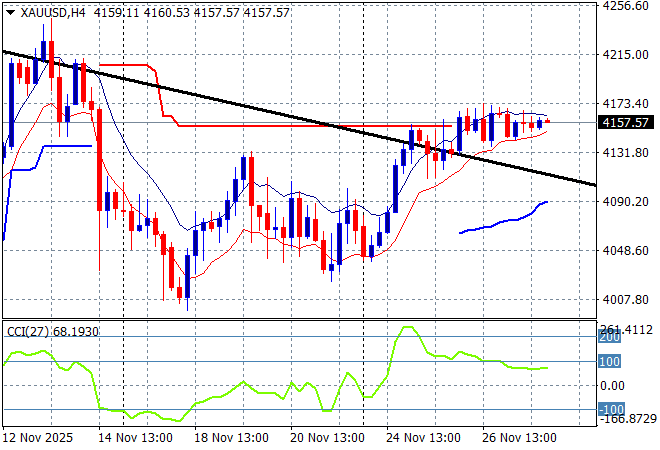This screenshot has height=450, width=660.
Task: Select the 4007.80 price scale label
Action: coord(625,300)
